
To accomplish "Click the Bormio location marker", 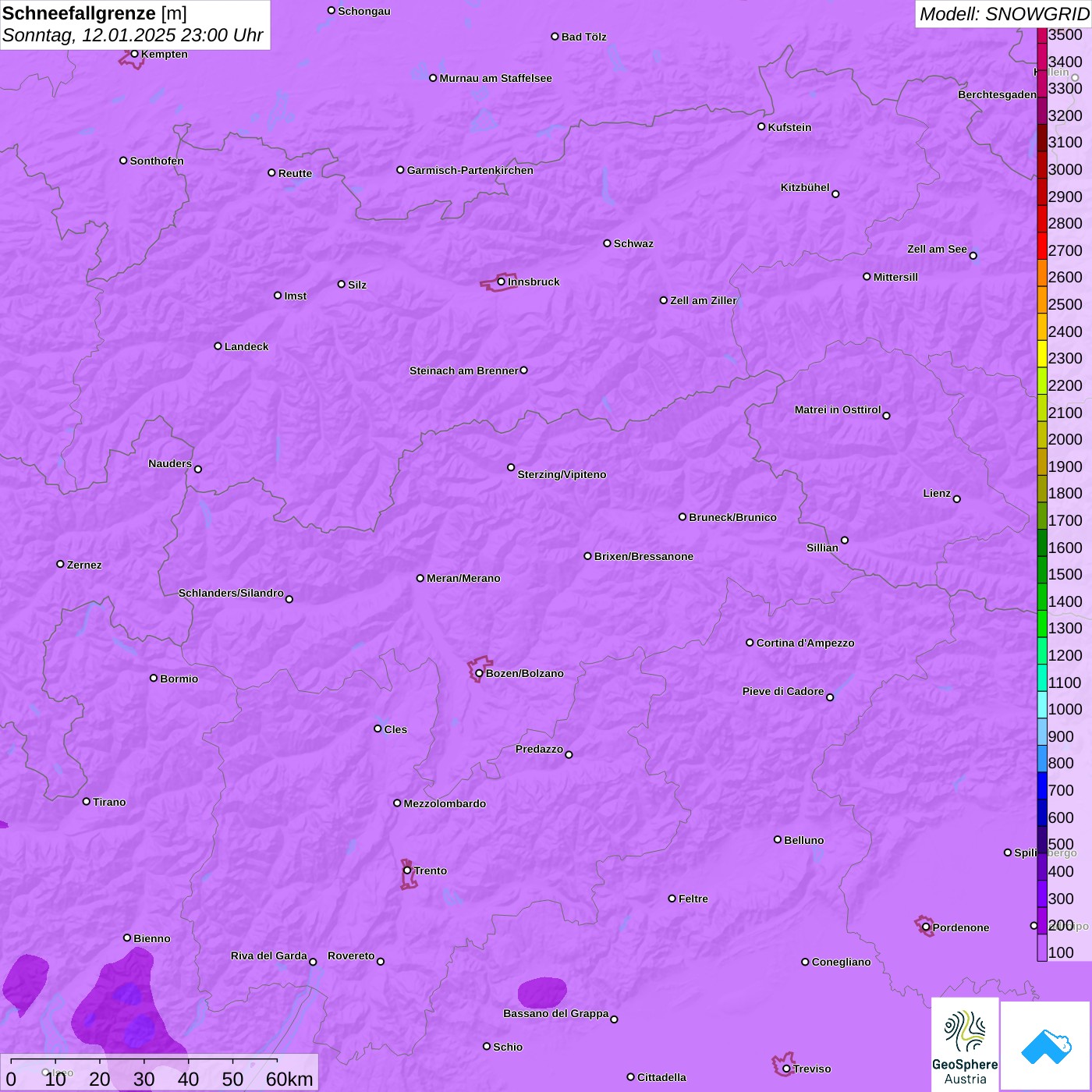I will coord(154,679).
